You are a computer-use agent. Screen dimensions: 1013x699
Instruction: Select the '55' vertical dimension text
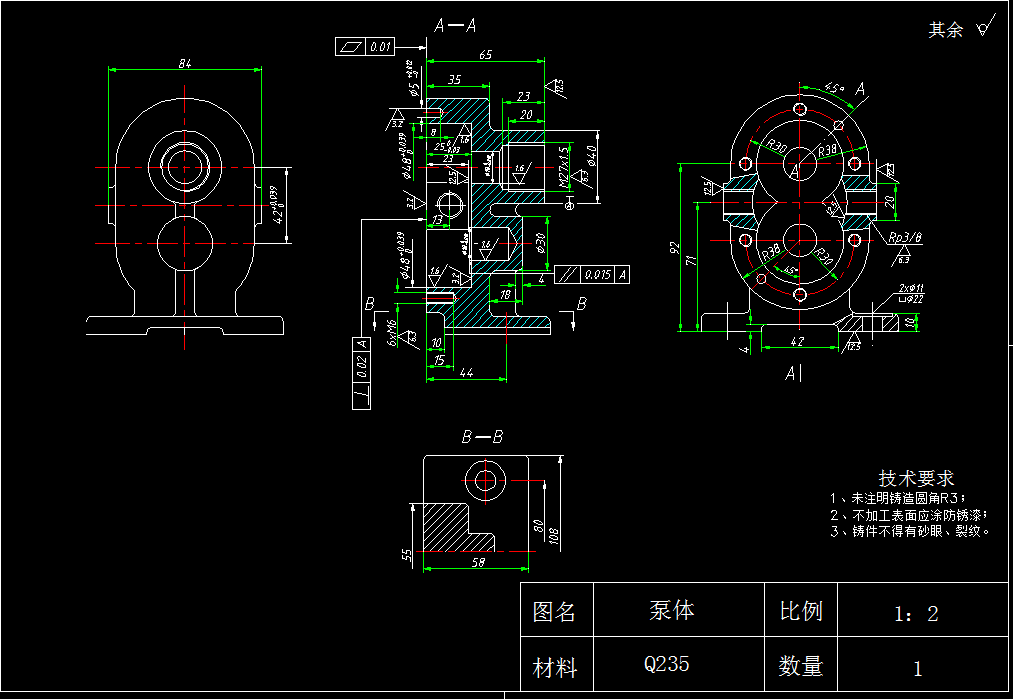tap(406, 554)
